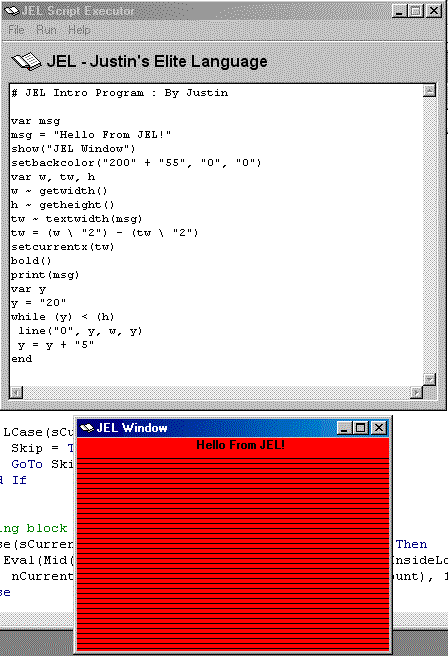Viewport: 448px width, 656px height.
Task: Close the JEL Window
Action: tap(379, 428)
